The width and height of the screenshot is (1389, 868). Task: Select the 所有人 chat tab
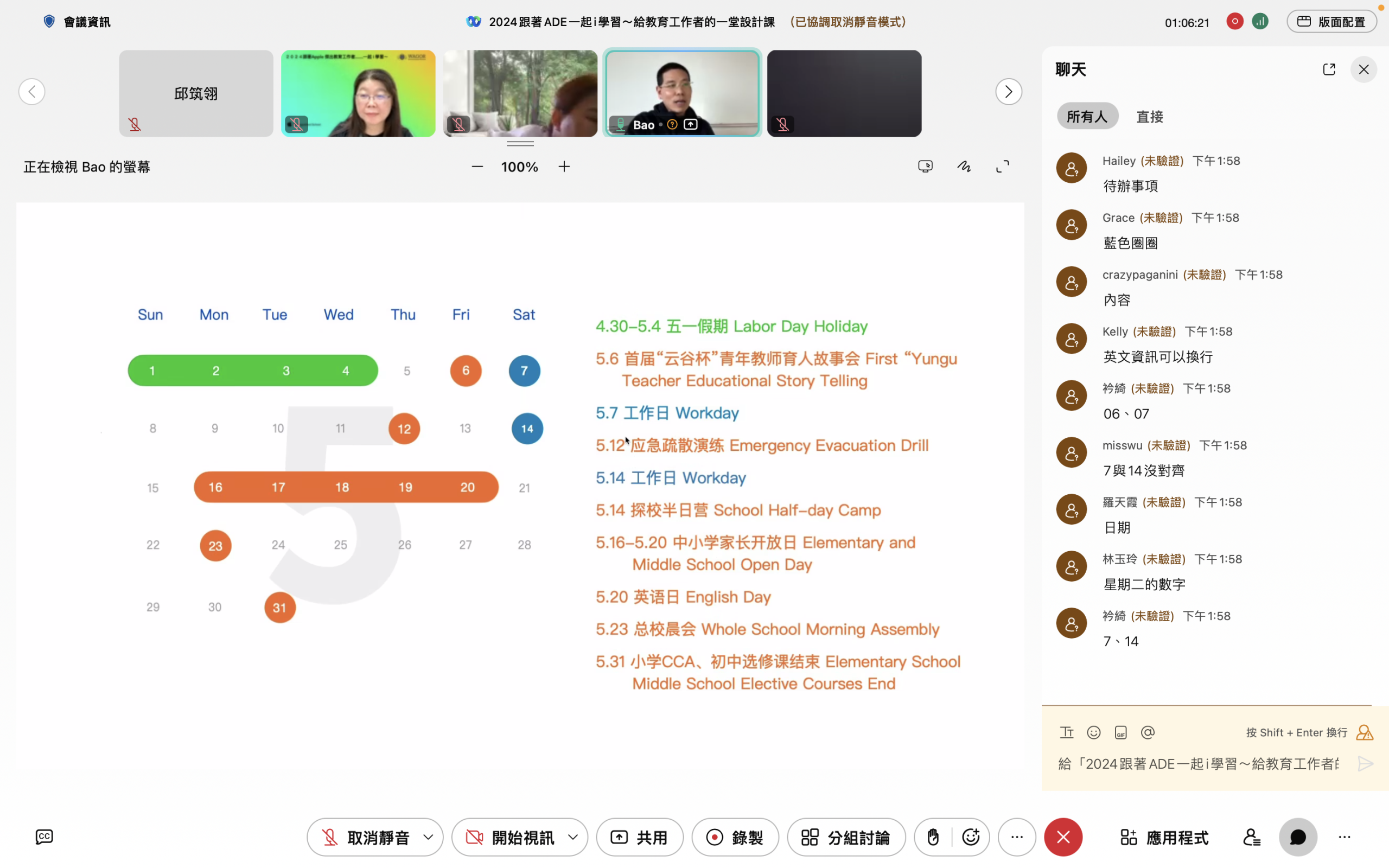(x=1087, y=117)
